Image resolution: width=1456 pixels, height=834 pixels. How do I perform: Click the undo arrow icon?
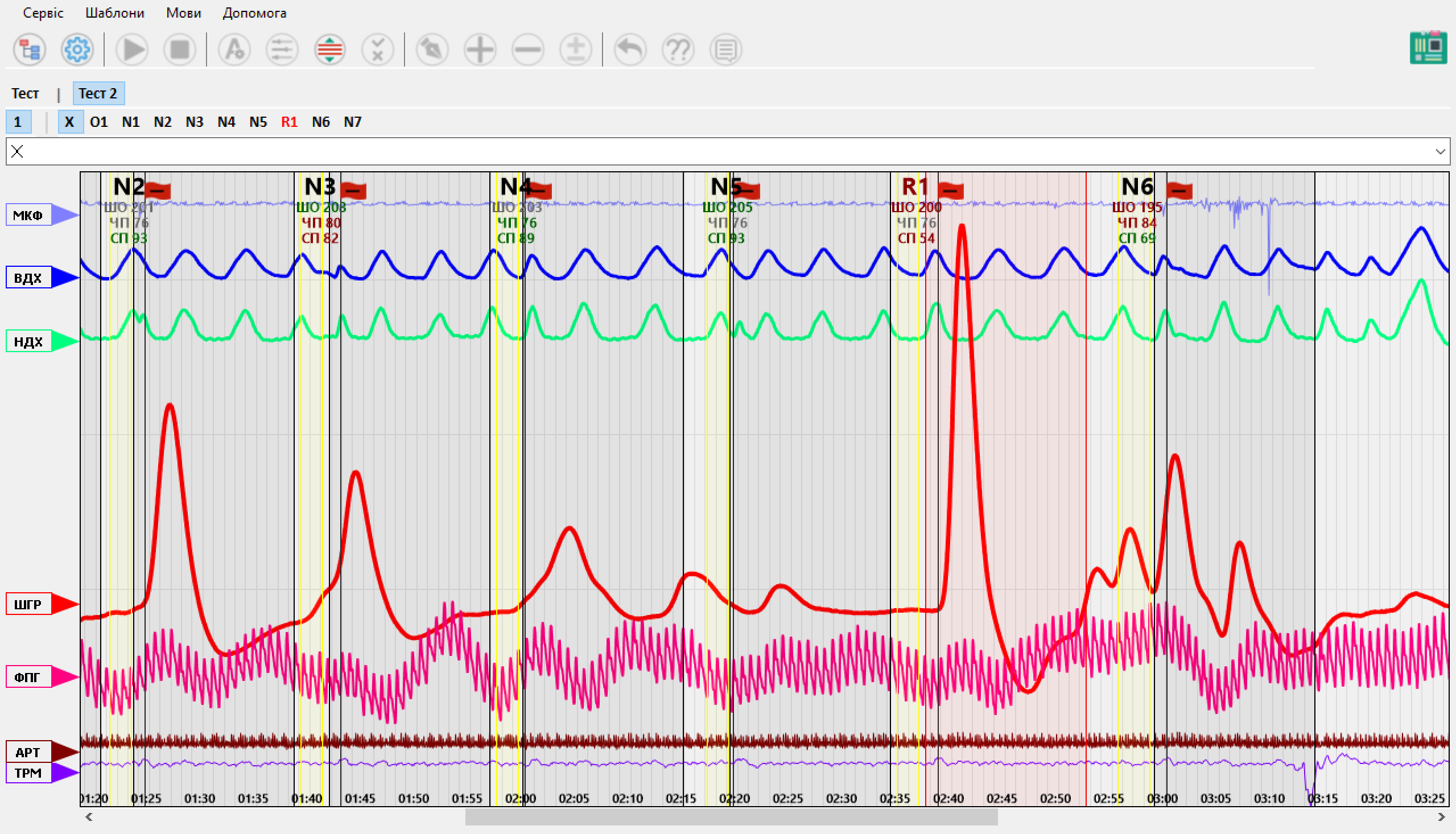[x=630, y=50]
